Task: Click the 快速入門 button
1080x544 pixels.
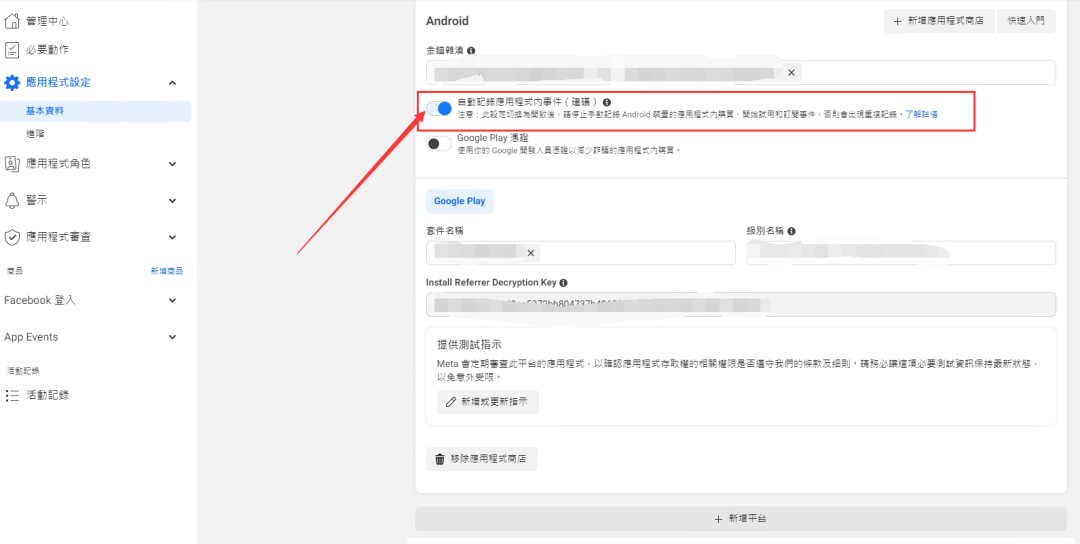Action: (x=1026, y=21)
